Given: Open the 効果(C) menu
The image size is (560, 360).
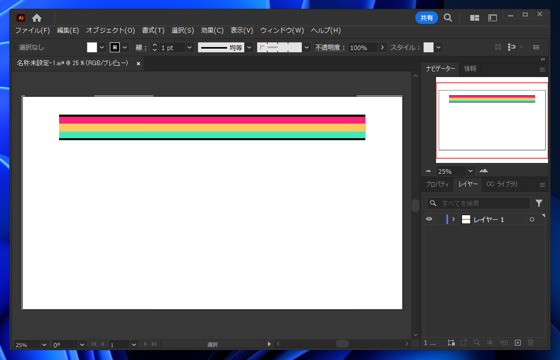Looking at the screenshot, I should 212,30.
